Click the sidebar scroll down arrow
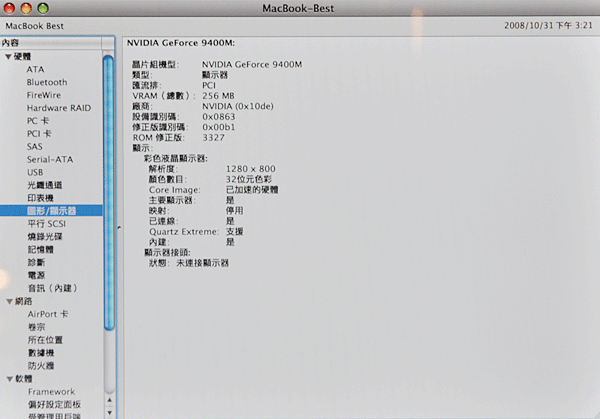Screen dimensions: 600x419 pos(109,412)
